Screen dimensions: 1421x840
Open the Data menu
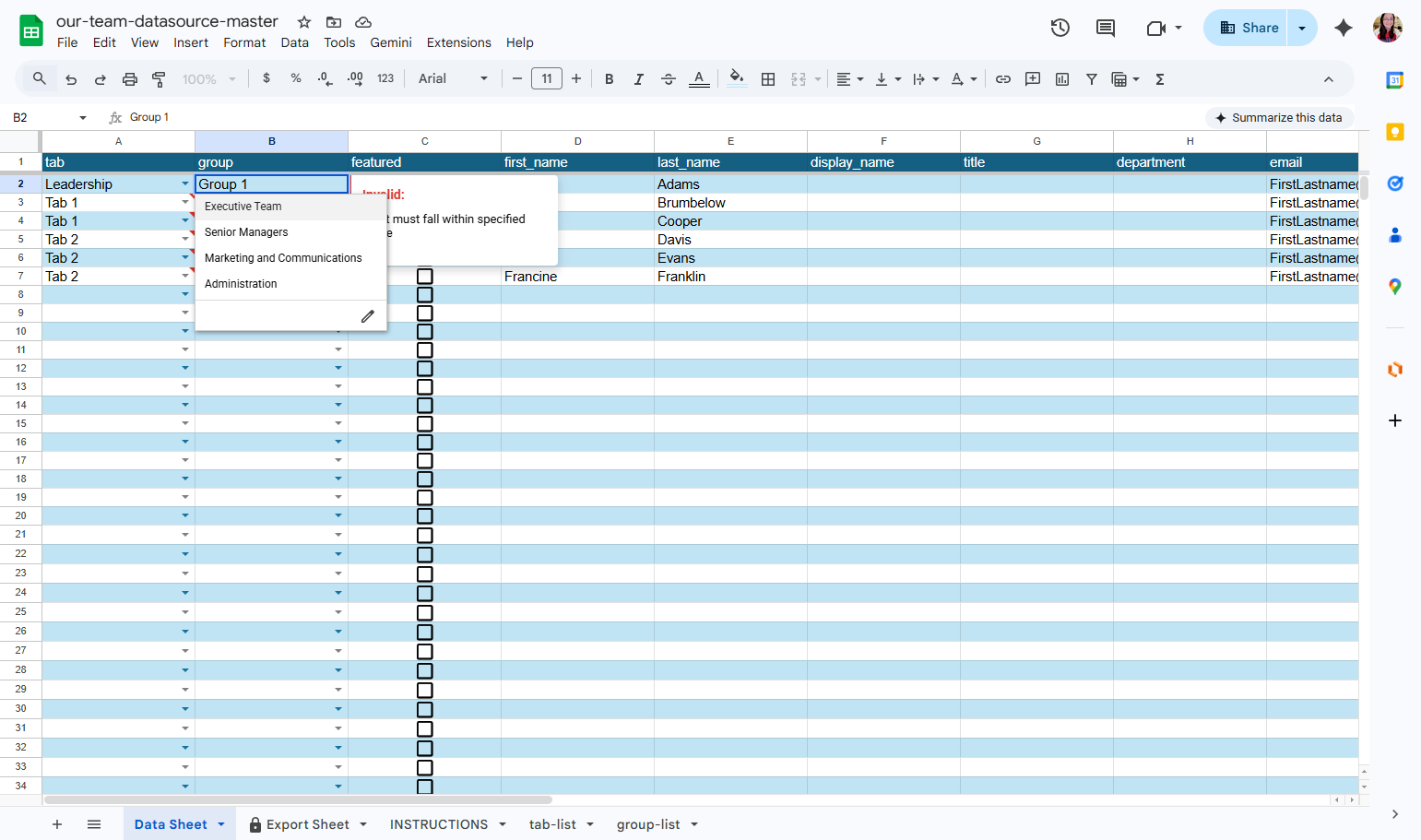tap(295, 42)
